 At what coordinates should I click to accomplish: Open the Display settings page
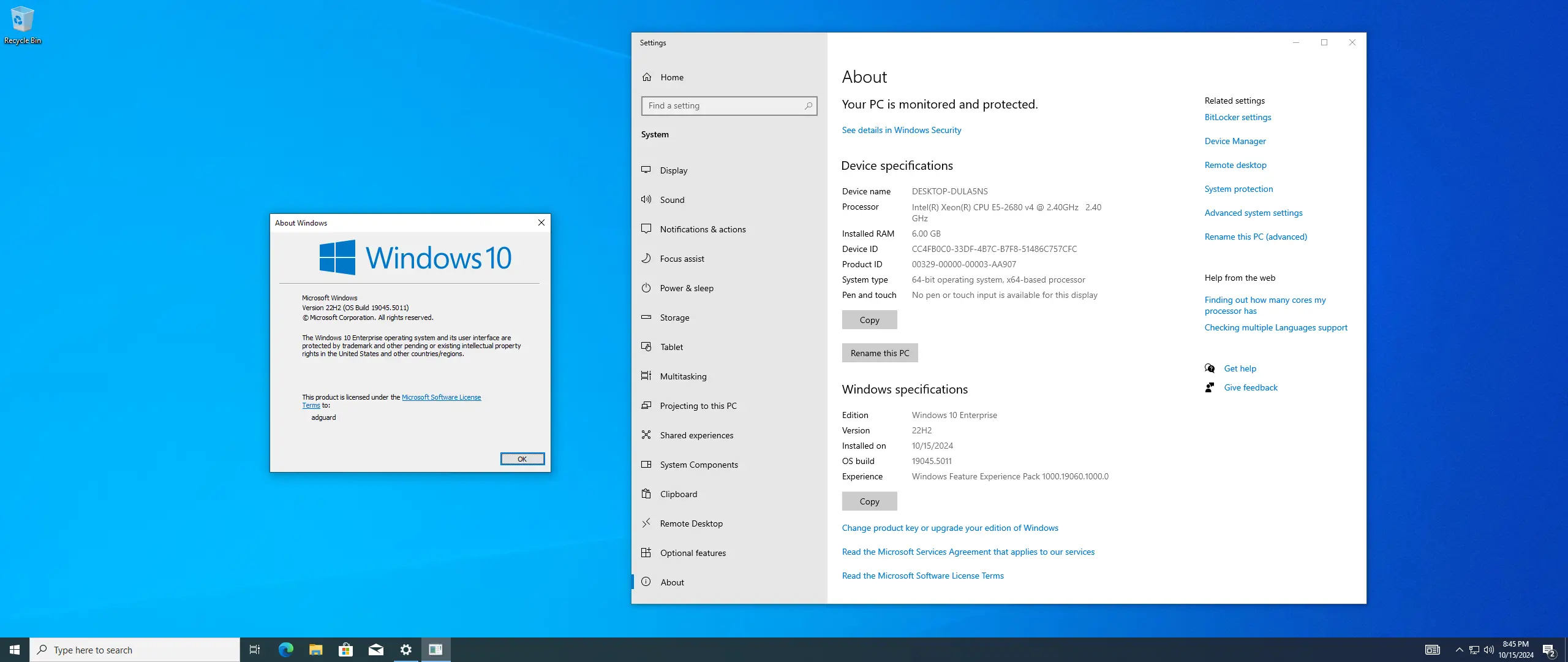click(673, 170)
